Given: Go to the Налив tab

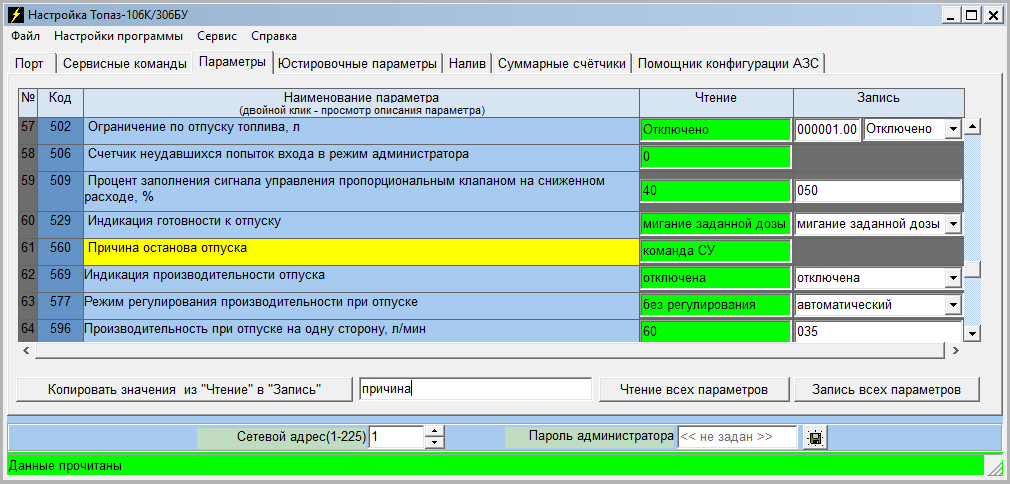Looking at the screenshot, I should pos(468,63).
